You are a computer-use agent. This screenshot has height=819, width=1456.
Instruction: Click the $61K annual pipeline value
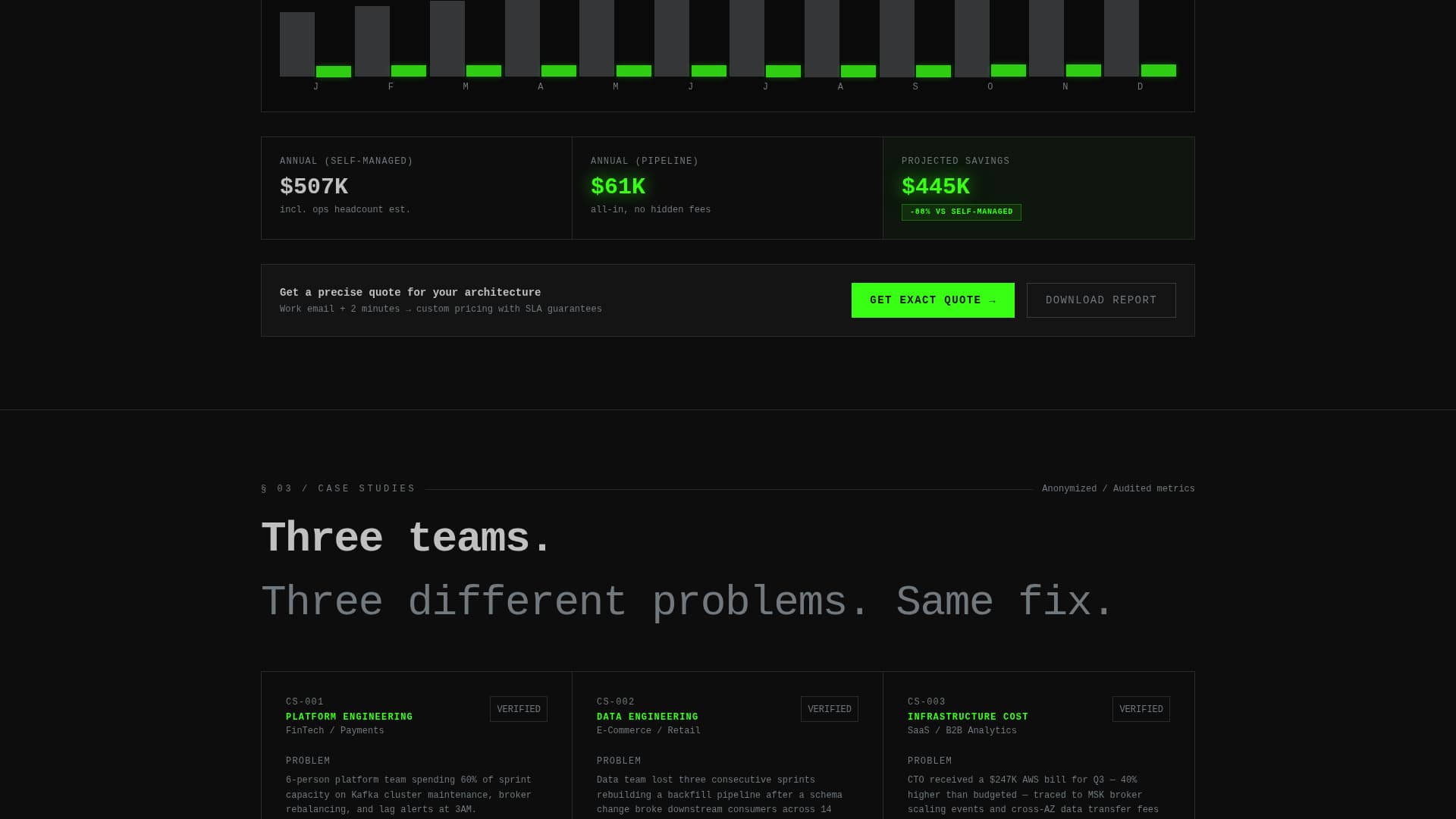coord(618,187)
